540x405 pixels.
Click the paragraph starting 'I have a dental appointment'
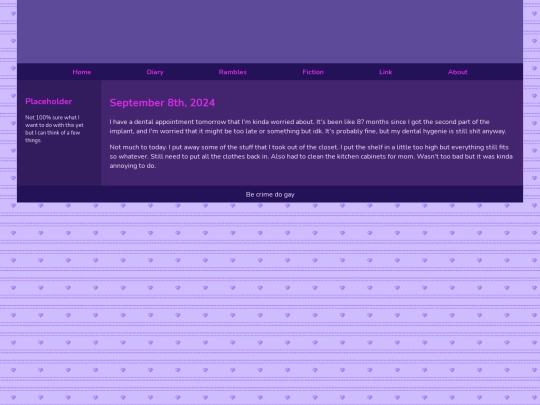click(308, 126)
